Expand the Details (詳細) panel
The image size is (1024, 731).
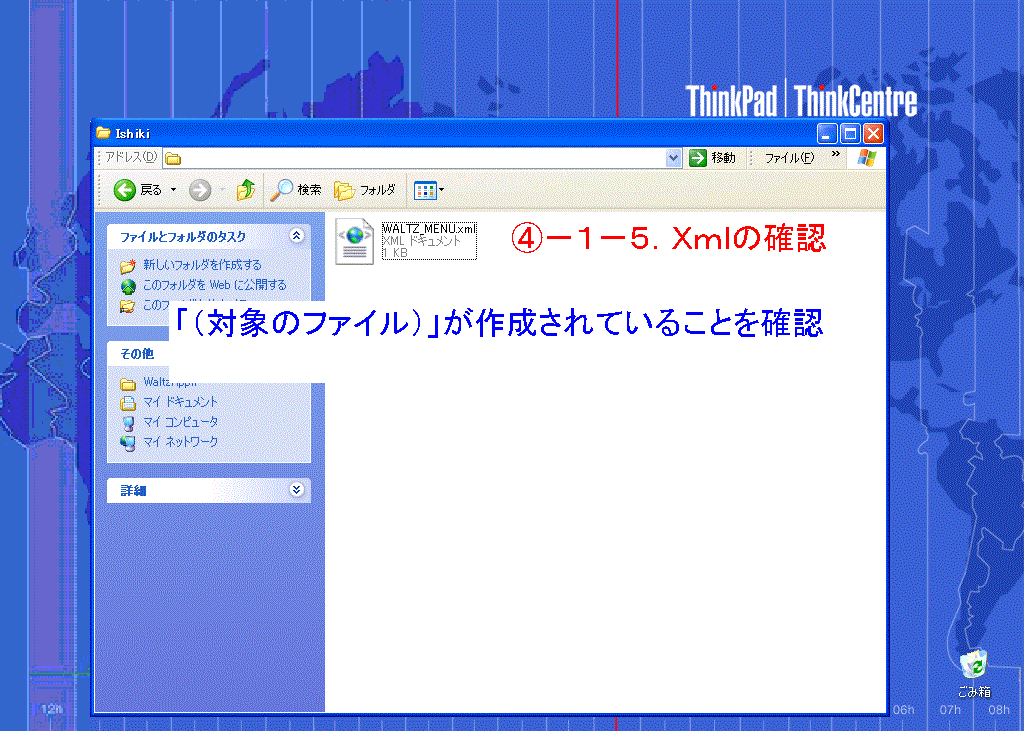click(295, 490)
